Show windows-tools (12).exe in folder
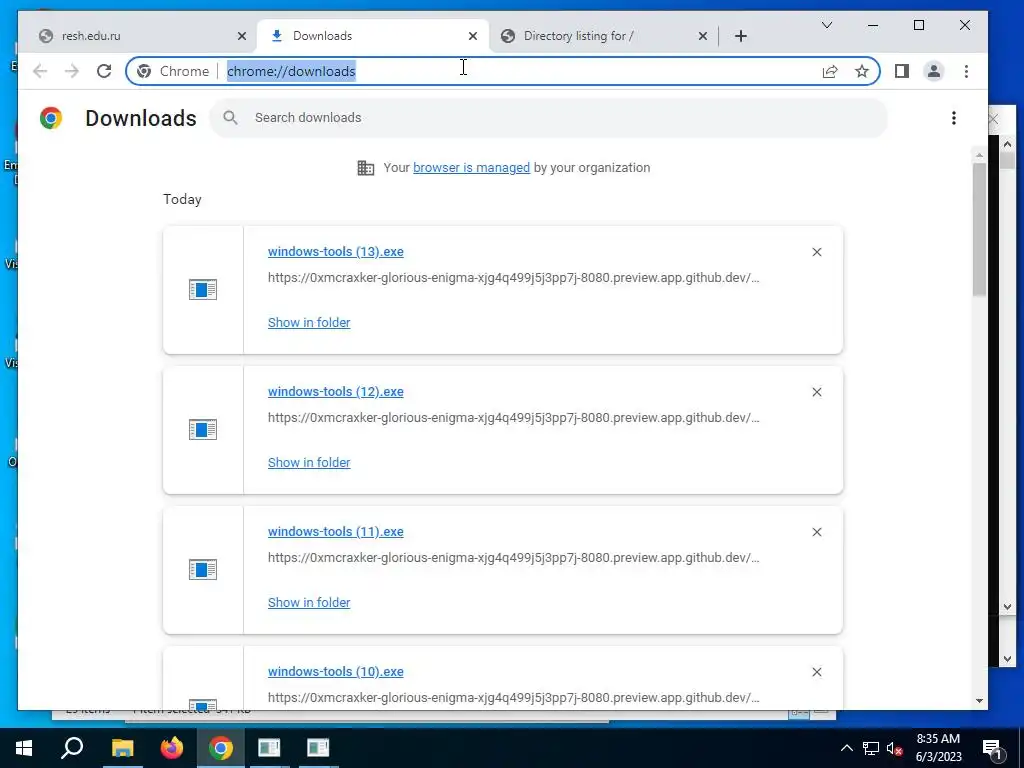This screenshot has height=768, width=1024. click(309, 462)
